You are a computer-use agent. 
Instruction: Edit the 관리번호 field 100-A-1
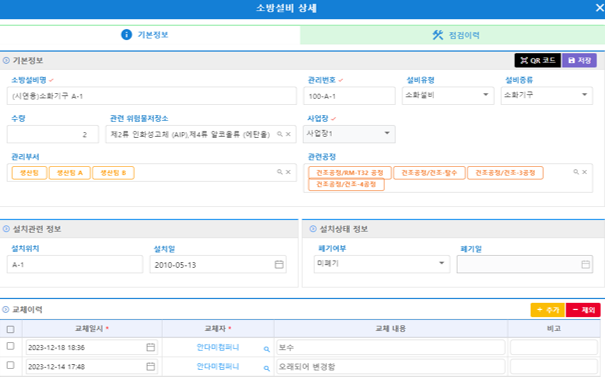pyautogui.click(x=350, y=96)
